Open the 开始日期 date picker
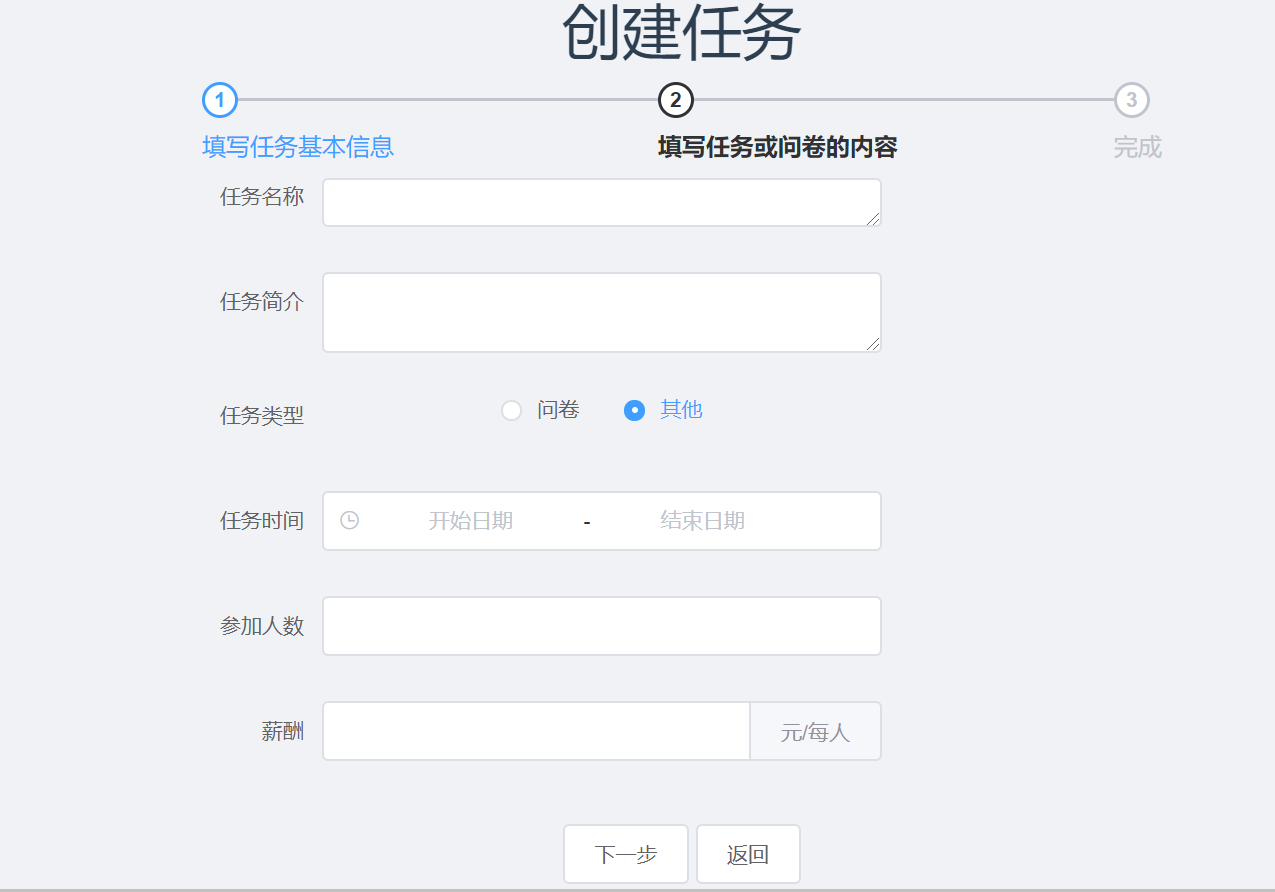The width and height of the screenshot is (1275, 892). [x=470, y=521]
